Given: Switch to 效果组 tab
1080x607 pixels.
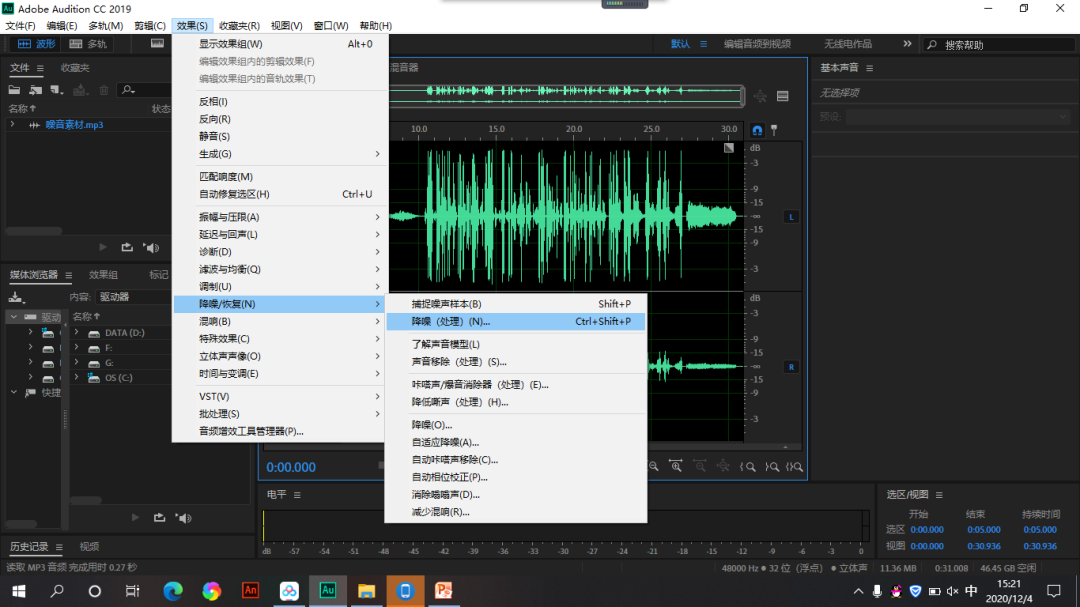Looking at the screenshot, I should pyautogui.click(x=103, y=275).
